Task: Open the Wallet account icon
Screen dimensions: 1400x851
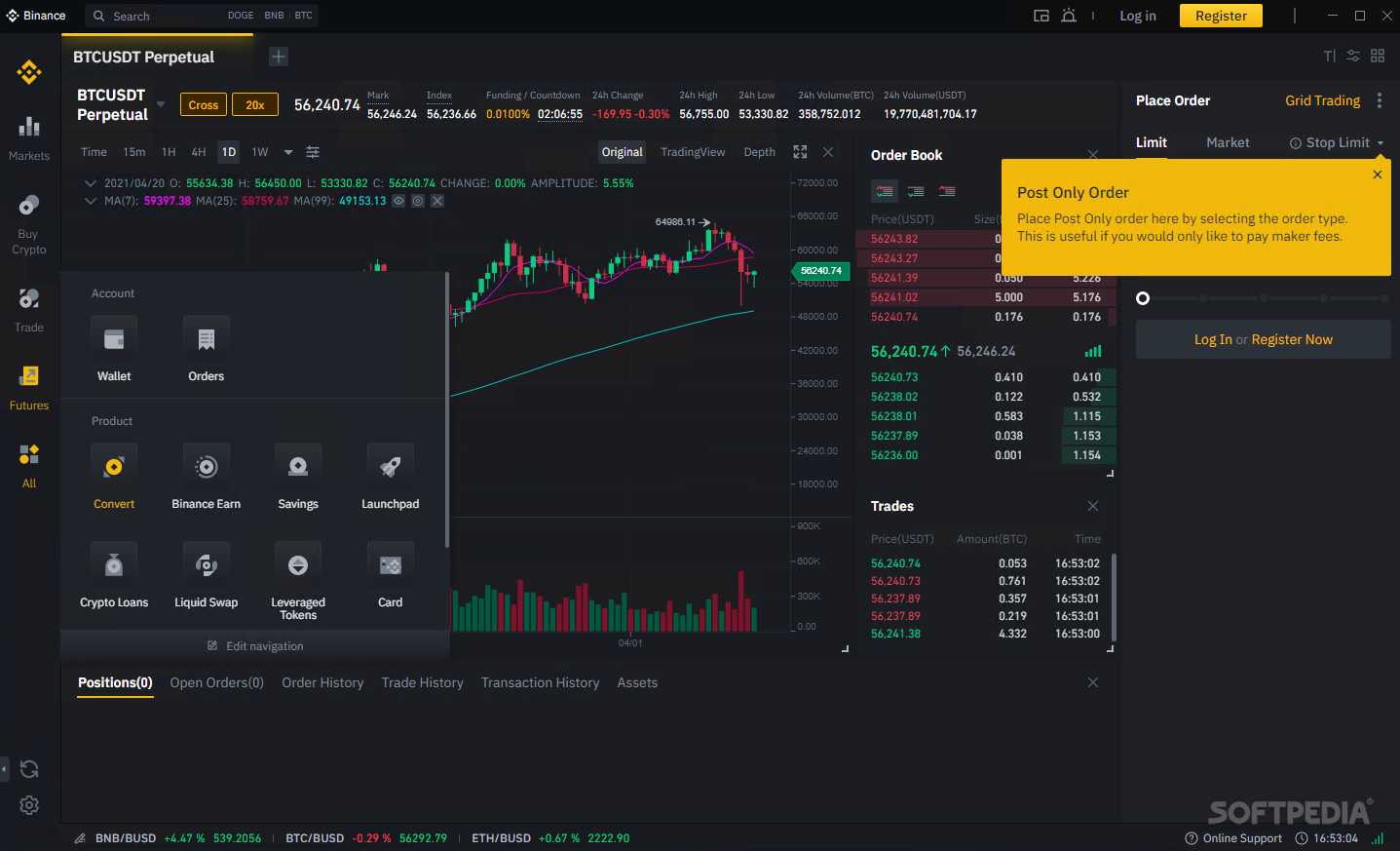Action: point(114,349)
